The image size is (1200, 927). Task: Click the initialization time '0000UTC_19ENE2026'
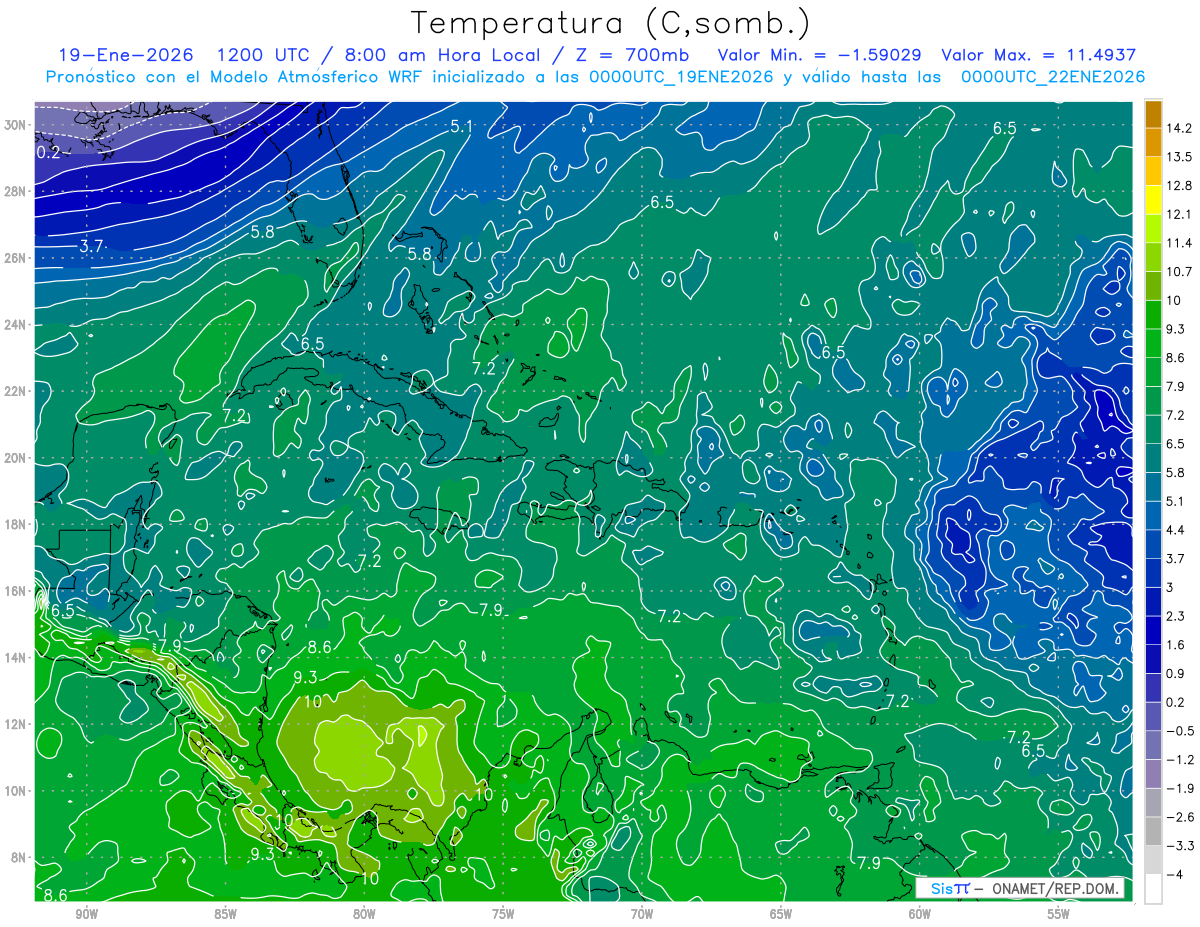point(681,77)
